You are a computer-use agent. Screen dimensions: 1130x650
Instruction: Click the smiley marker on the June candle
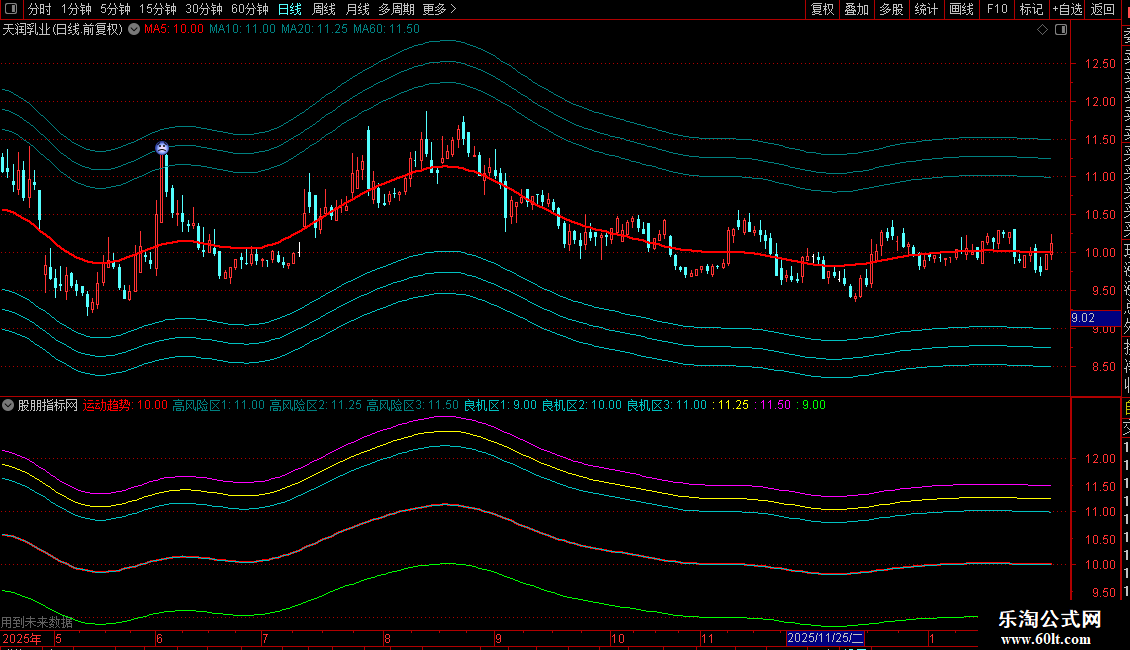tap(162, 149)
